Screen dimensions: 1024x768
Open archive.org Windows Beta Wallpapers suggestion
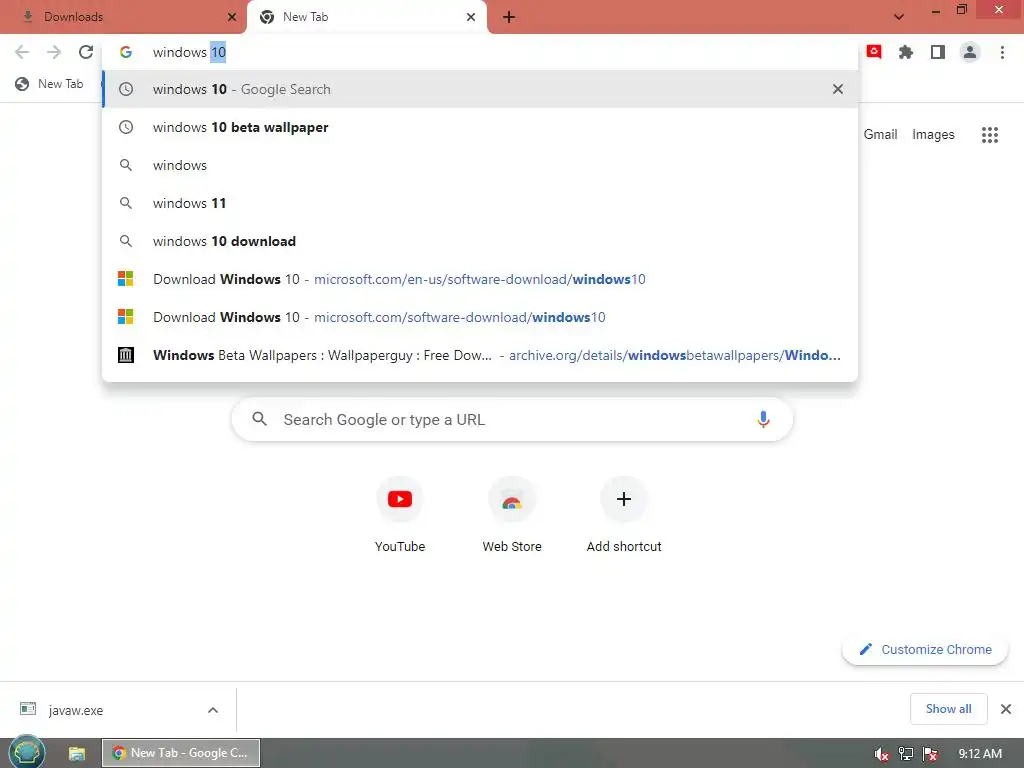pyautogui.click(x=480, y=355)
